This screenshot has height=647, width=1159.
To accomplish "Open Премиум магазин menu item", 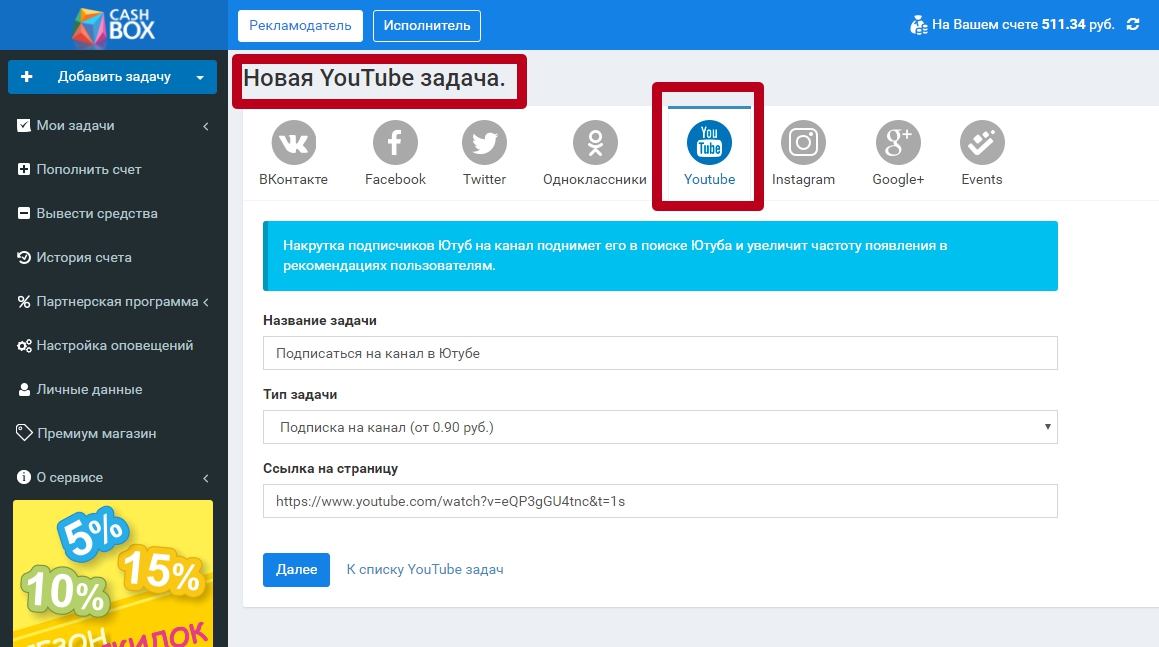I will pos(114,433).
